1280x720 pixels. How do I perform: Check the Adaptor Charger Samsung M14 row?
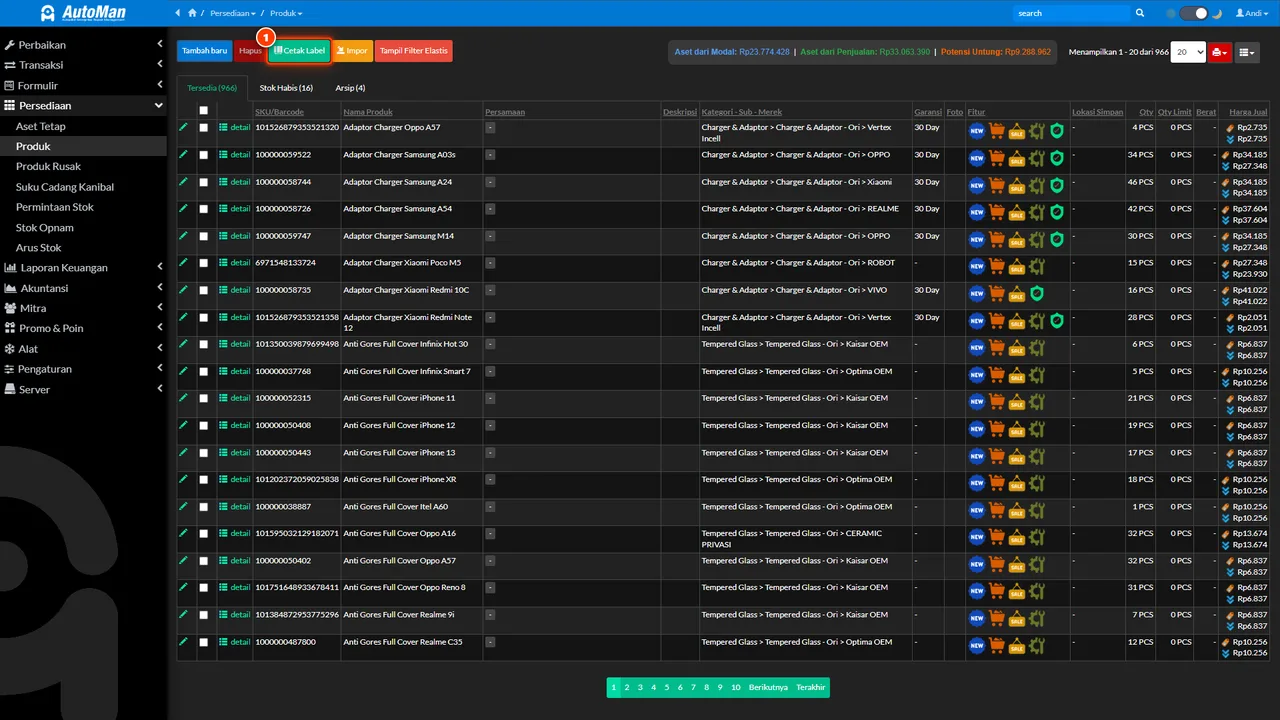point(204,236)
